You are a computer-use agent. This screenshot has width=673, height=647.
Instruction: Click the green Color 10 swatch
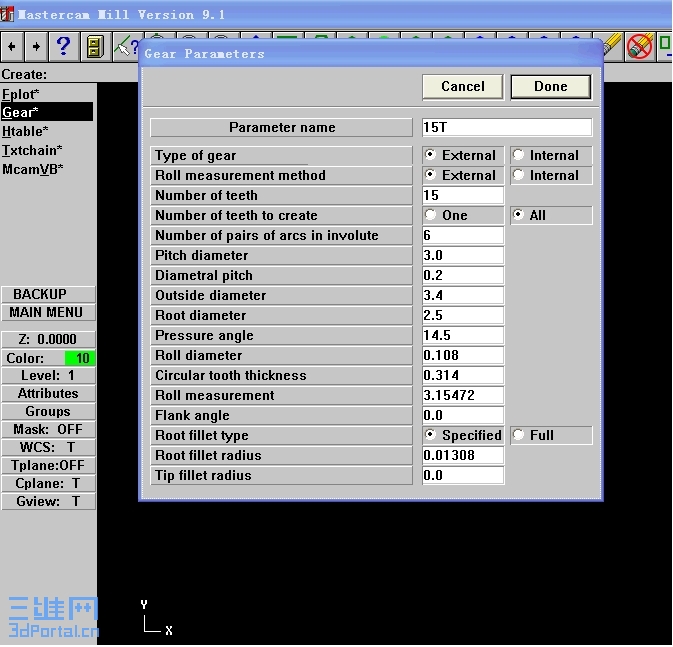click(x=80, y=358)
